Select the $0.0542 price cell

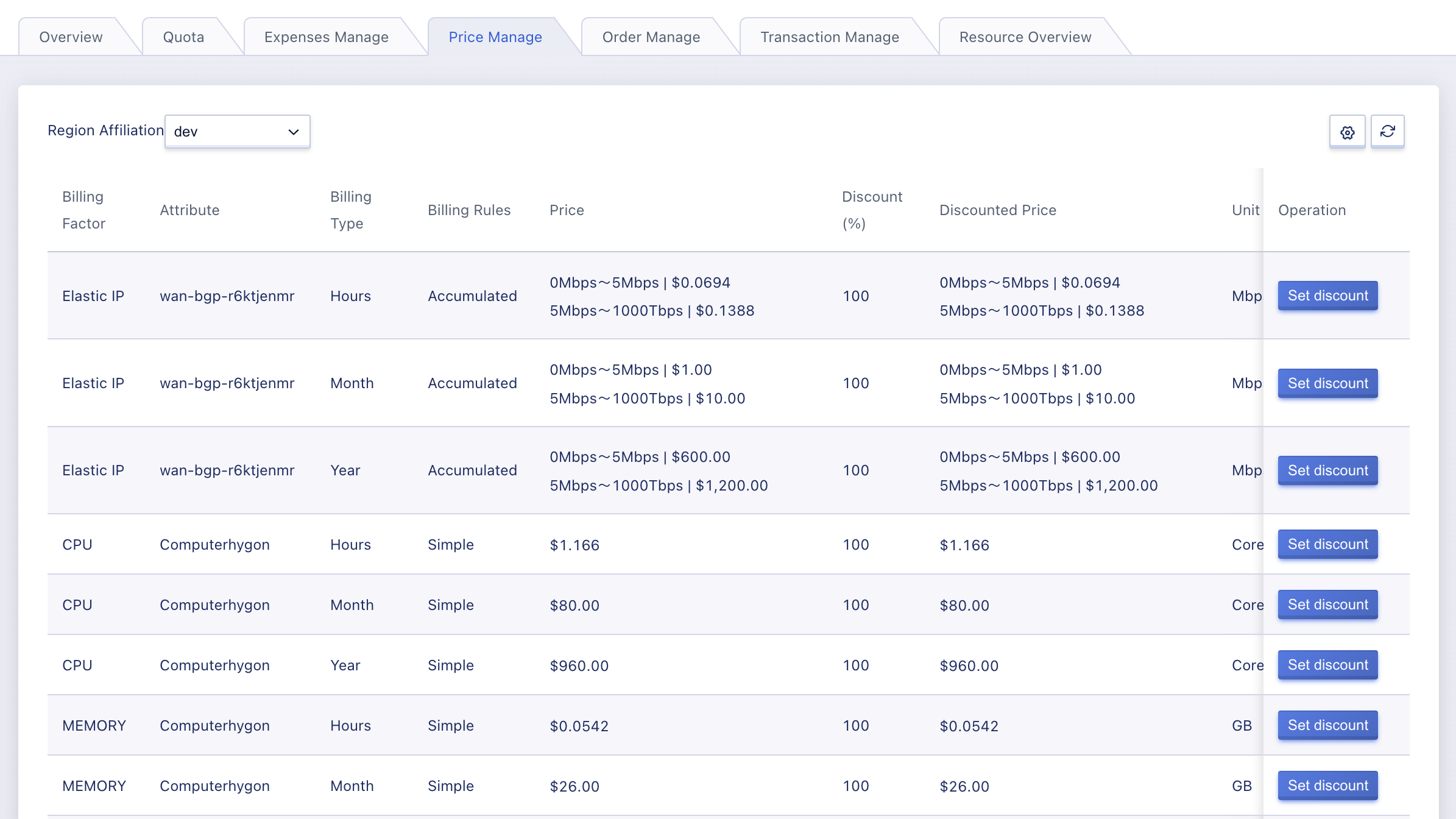[x=579, y=726]
